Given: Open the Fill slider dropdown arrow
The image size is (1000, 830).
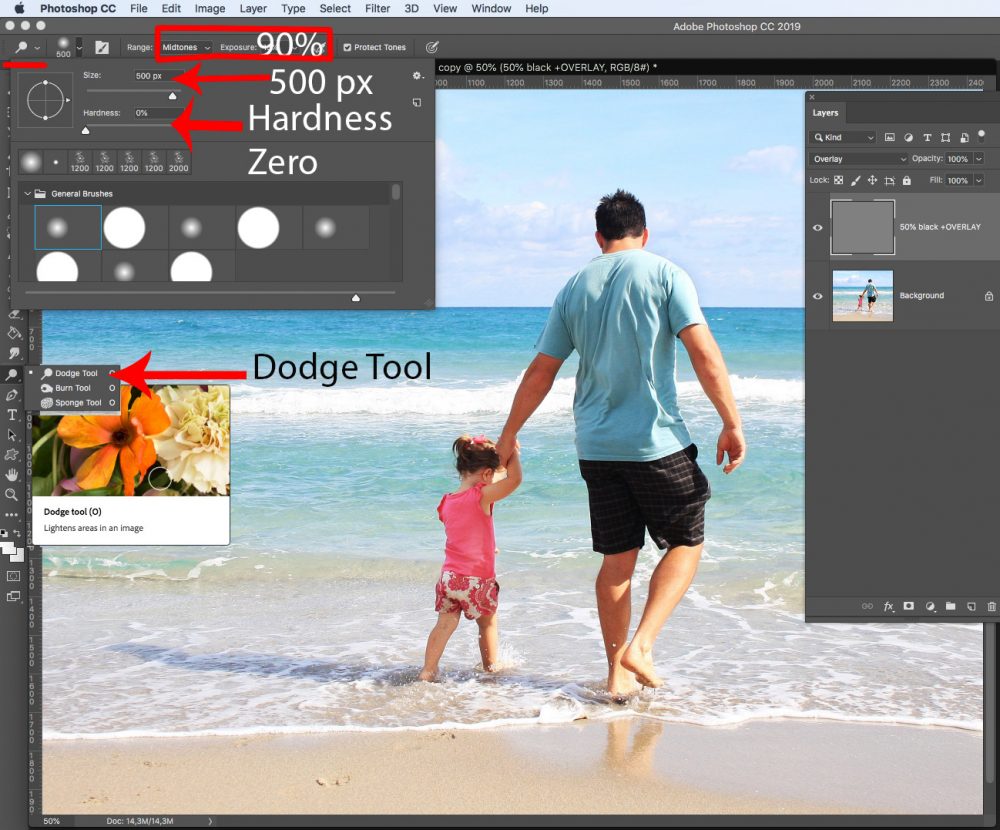Looking at the screenshot, I should (979, 181).
